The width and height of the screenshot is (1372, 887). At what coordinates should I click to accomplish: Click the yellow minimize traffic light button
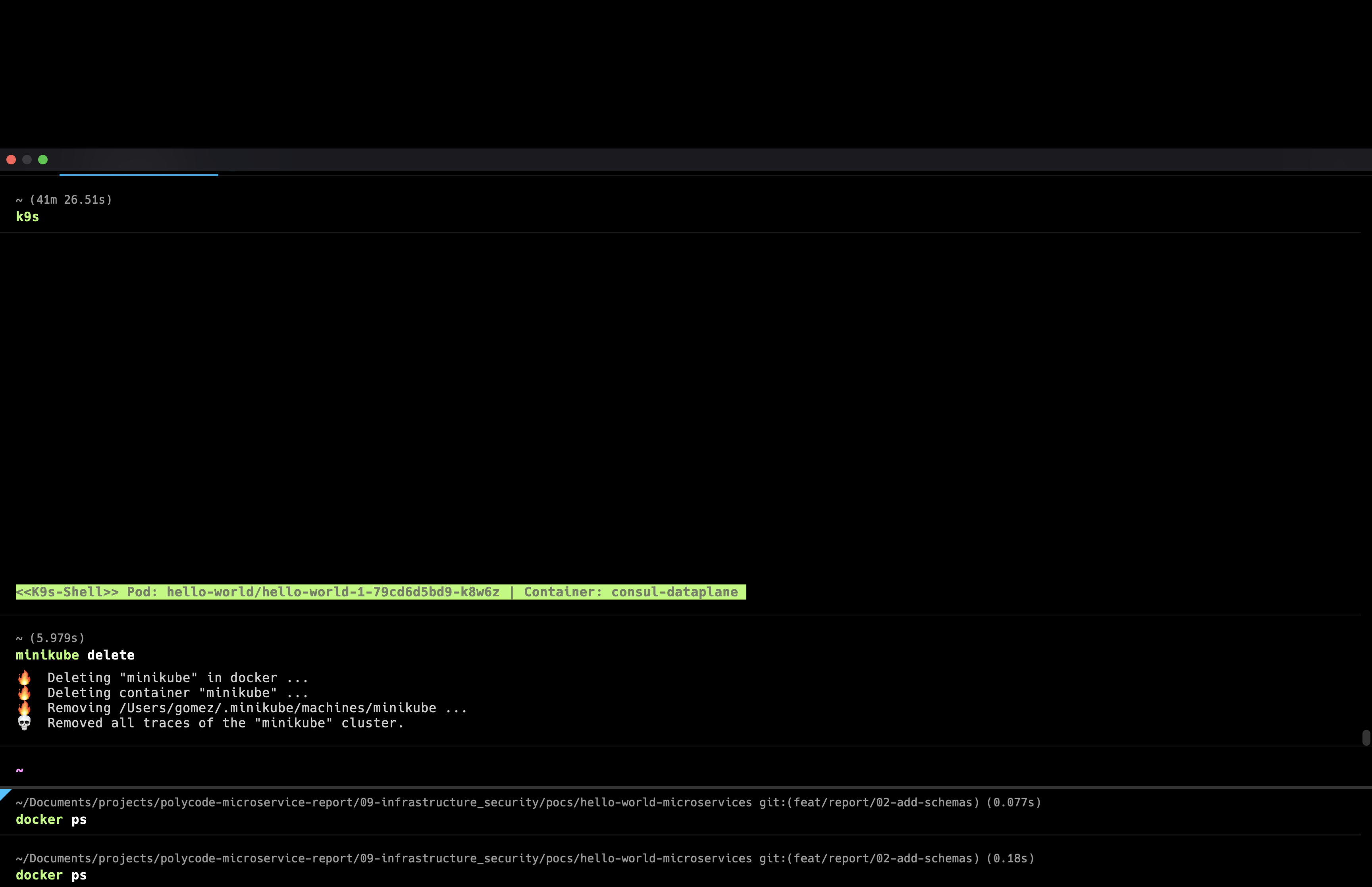coord(27,160)
